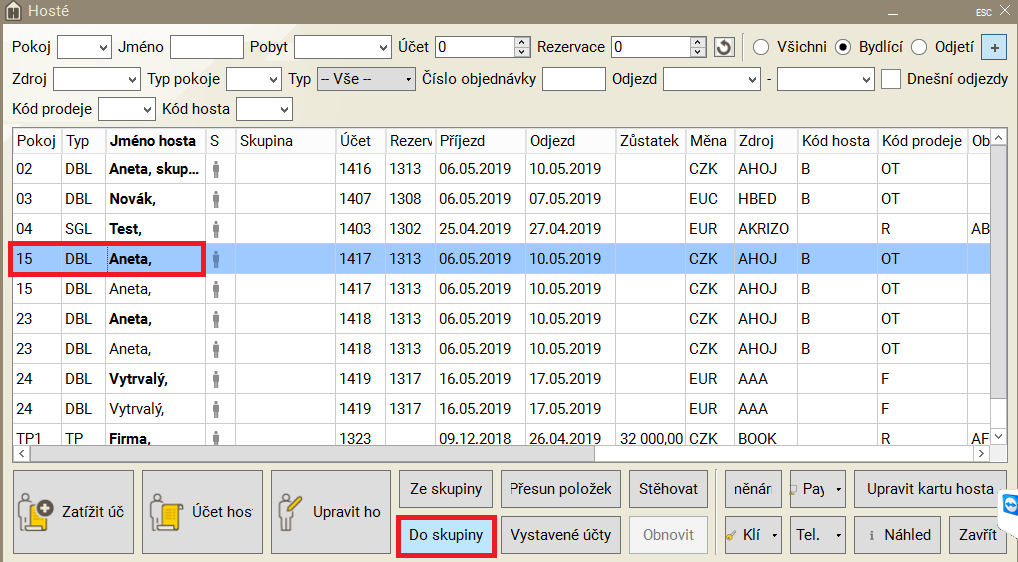Enable the Dnešní odjezdy checkbox
Image resolution: width=1018 pixels, height=562 pixels.
tap(891, 78)
